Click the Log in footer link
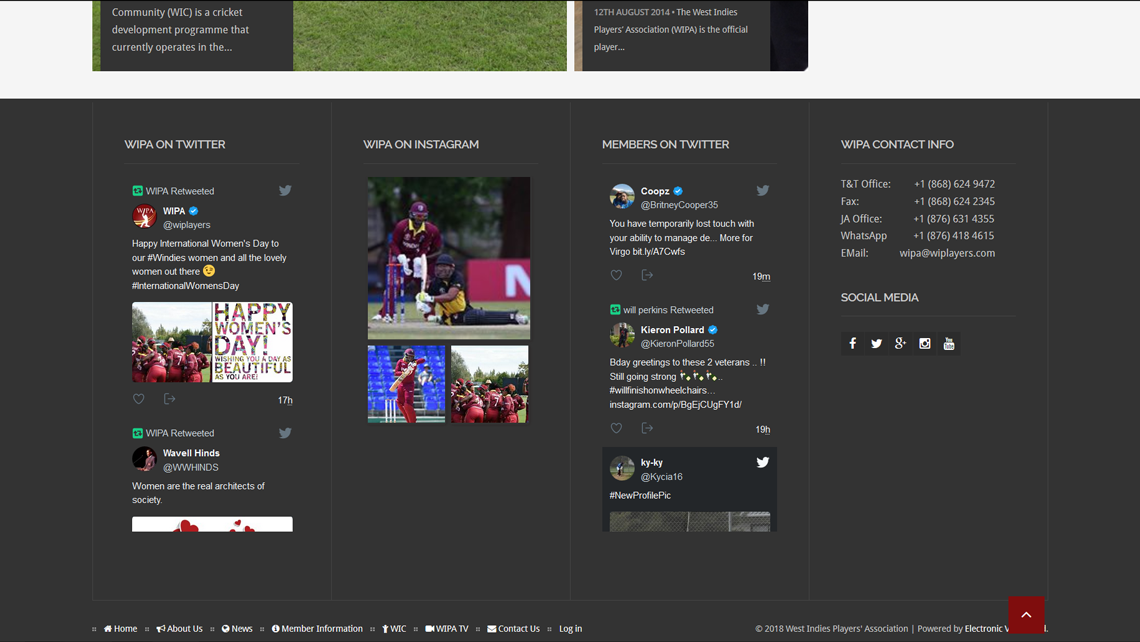Image resolution: width=1140 pixels, height=642 pixels. tap(571, 629)
